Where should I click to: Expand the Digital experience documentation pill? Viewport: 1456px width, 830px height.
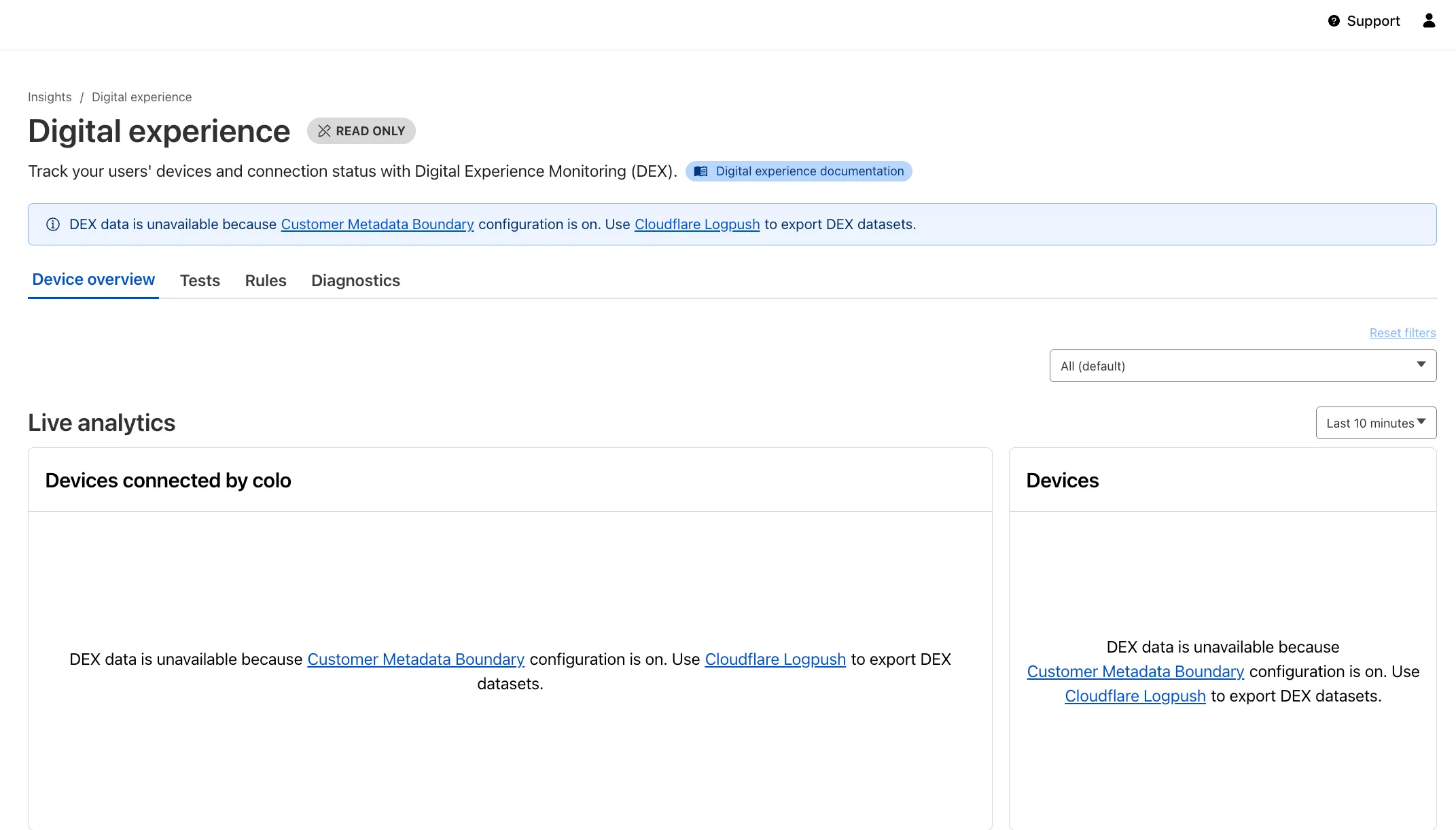tap(798, 171)
